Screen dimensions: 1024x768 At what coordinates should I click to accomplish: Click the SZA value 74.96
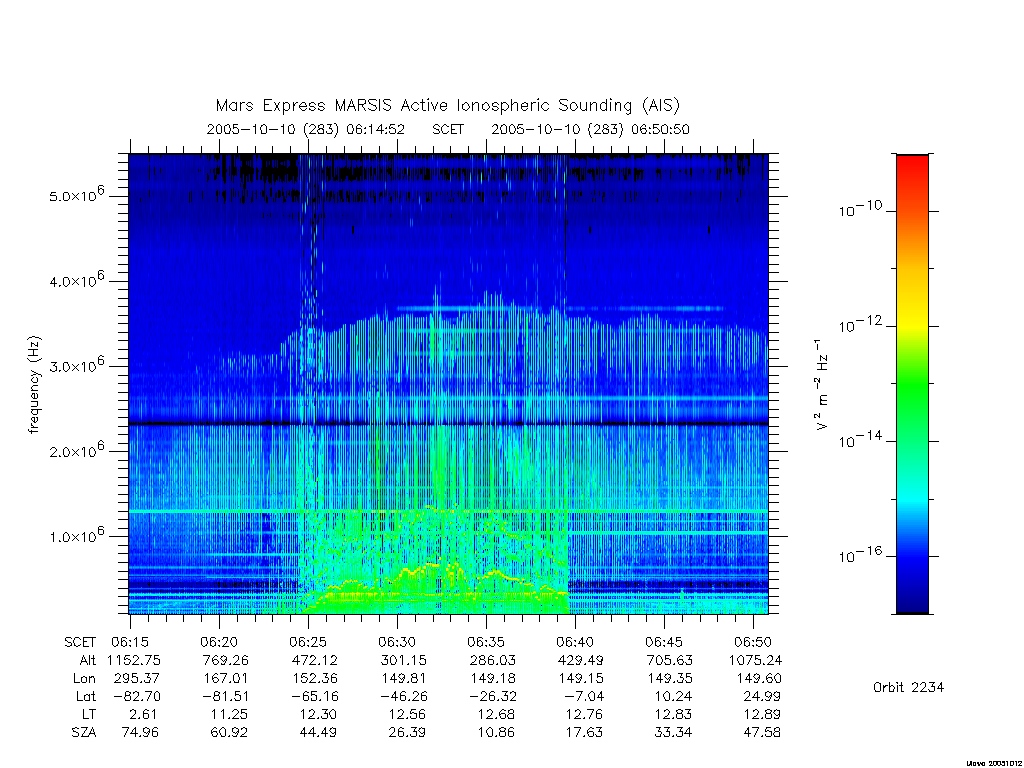coord(140,733)
